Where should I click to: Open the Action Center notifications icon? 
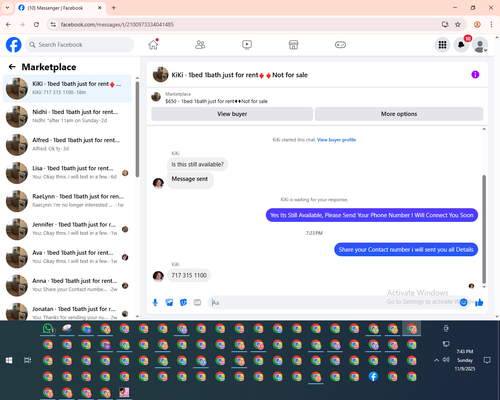click(x=487, y=360)
